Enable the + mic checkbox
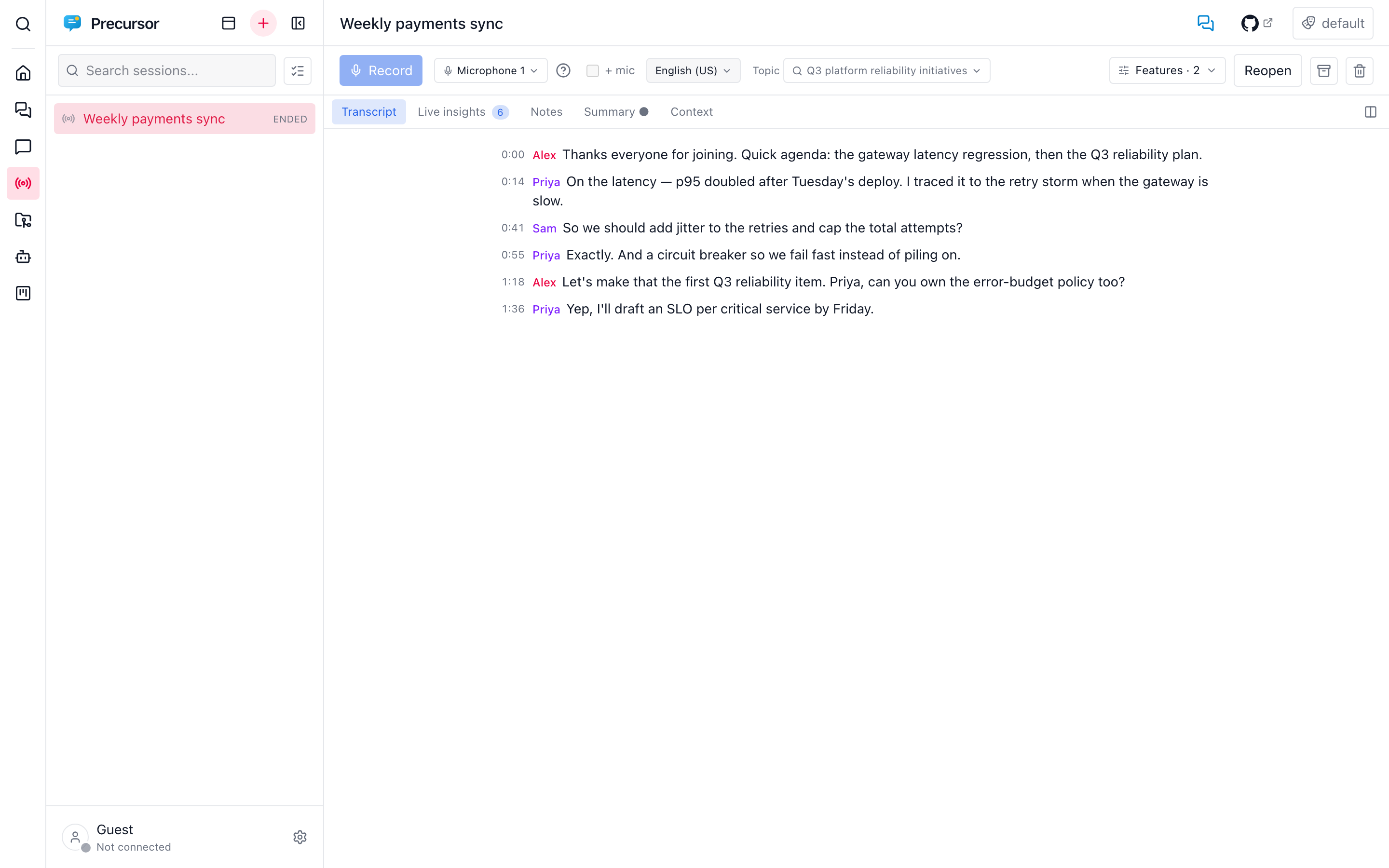 click(592, 70)
